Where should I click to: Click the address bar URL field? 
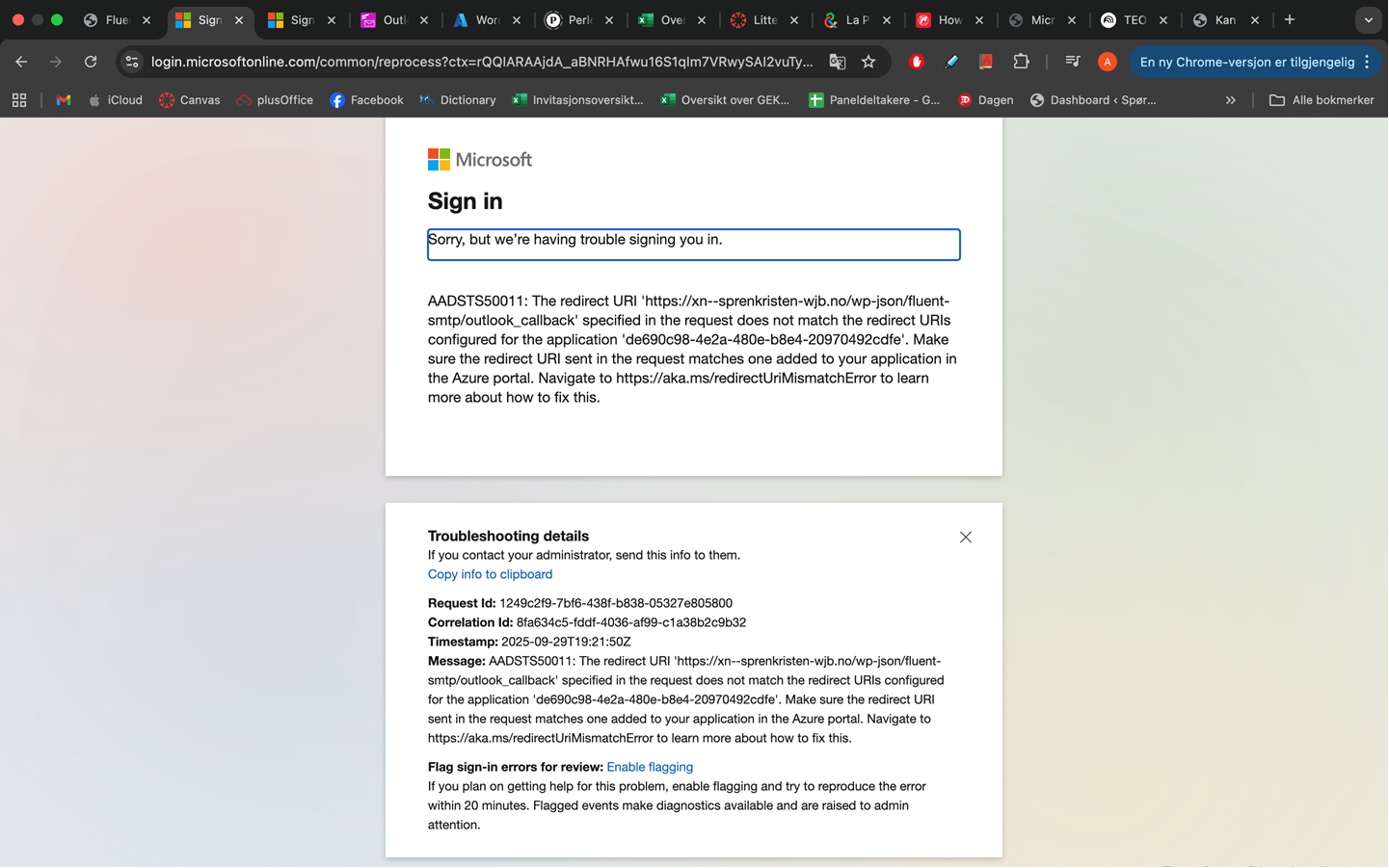(x=482, y=62)
